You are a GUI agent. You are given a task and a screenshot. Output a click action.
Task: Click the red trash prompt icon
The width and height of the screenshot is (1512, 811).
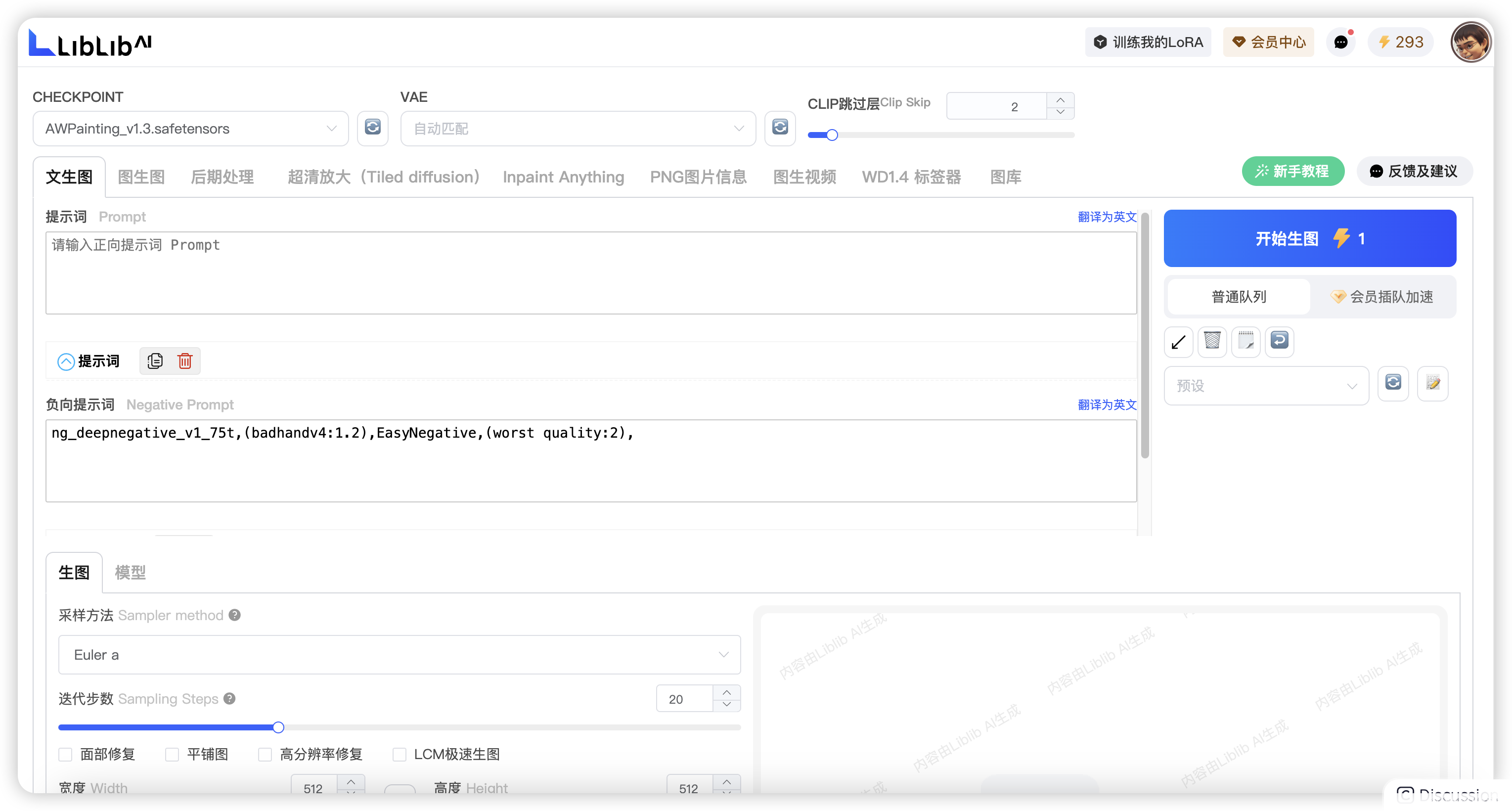click(x=185, y=361)
